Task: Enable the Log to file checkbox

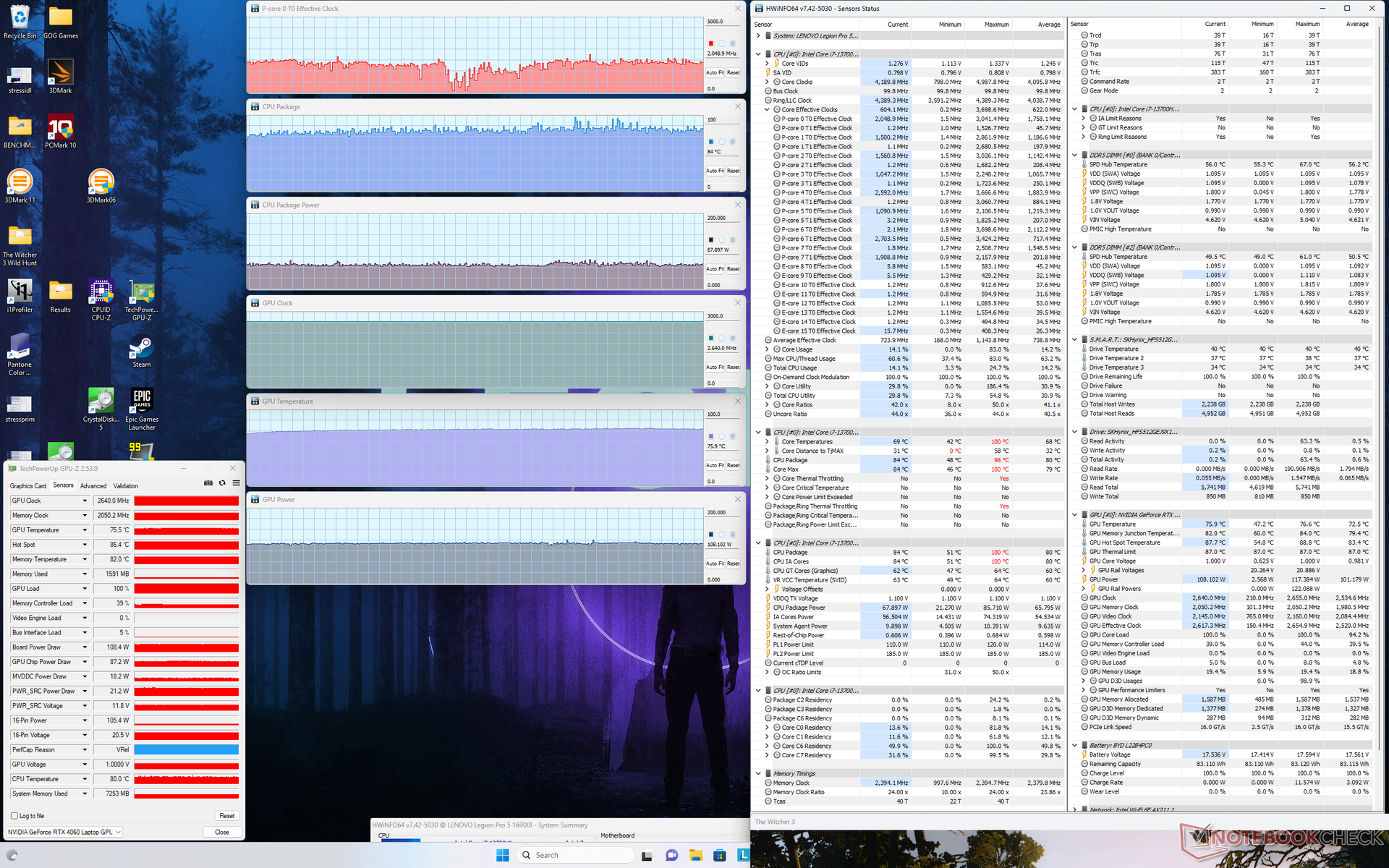Action: coord(14,816)
